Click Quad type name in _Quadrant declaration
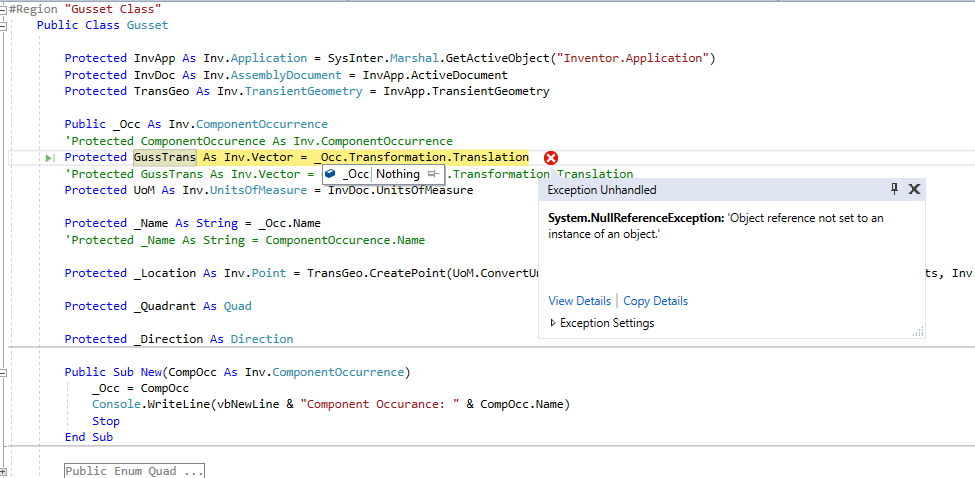975x478 pixels. coord(238,306)
